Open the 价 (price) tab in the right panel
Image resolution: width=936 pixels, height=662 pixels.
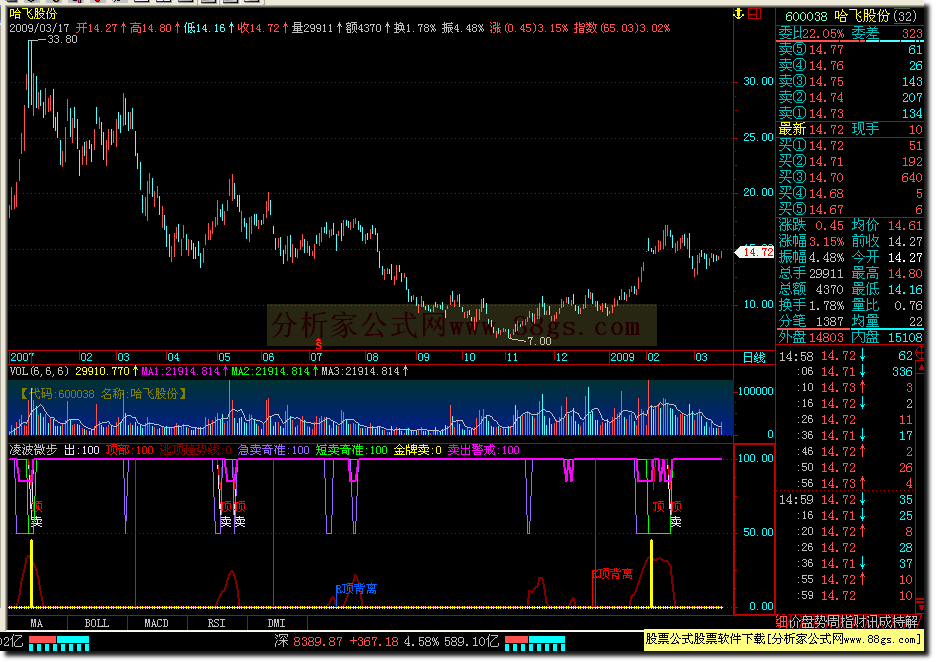(x=795, y=622)
